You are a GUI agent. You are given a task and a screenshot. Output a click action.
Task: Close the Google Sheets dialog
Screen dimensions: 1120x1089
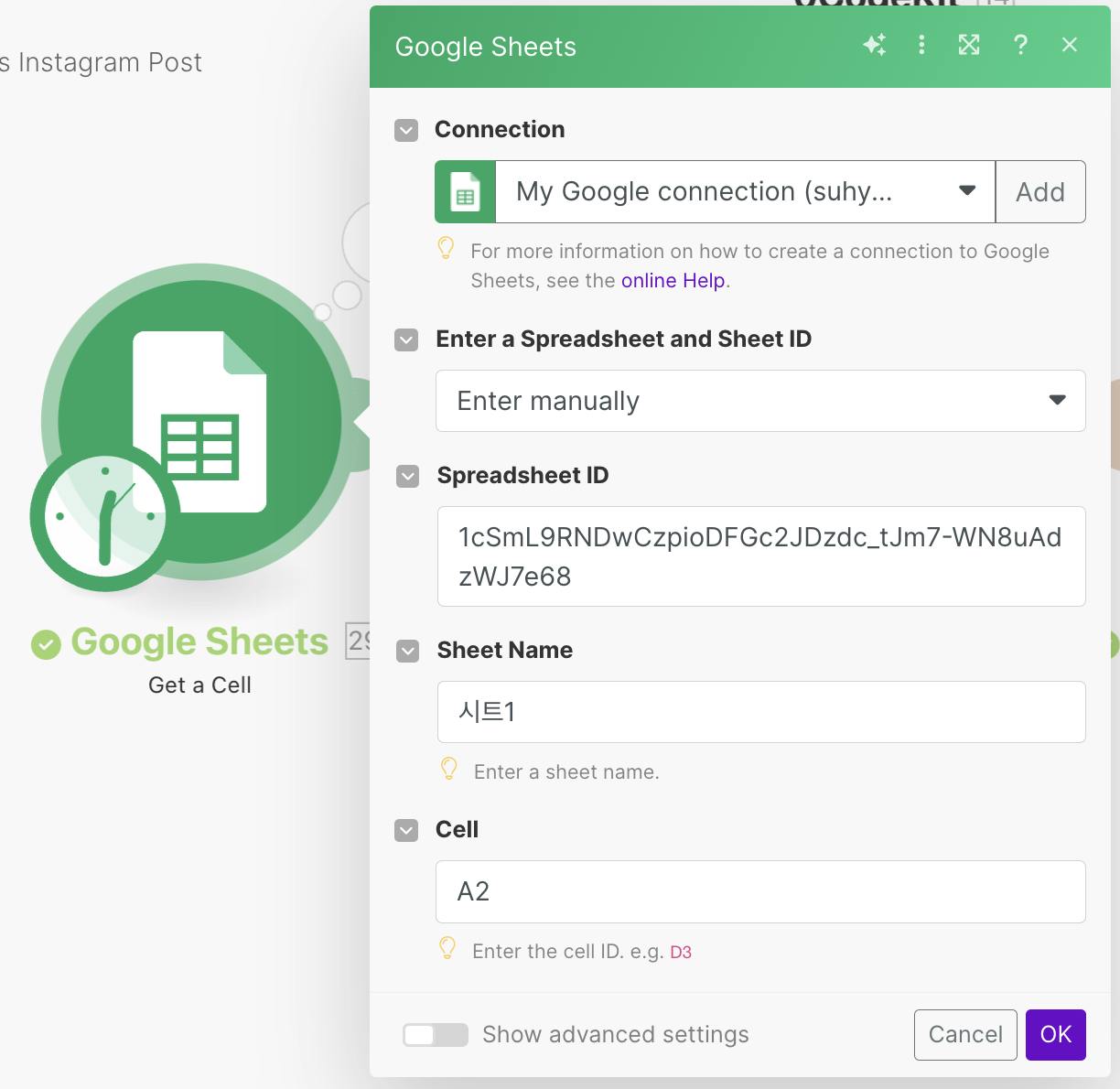point(1070,45)
